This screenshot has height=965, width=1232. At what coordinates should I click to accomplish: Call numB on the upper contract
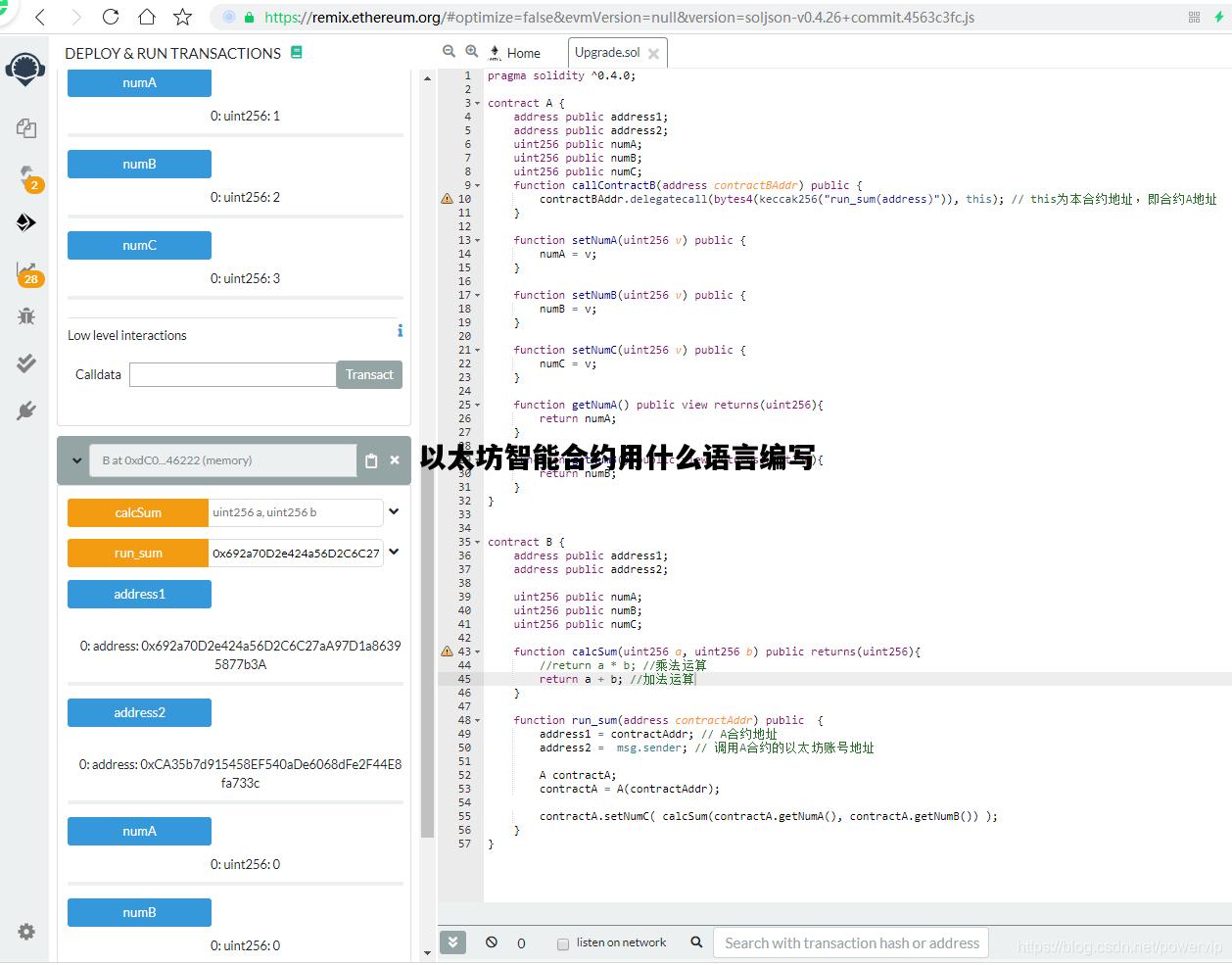tap(139, 164)
